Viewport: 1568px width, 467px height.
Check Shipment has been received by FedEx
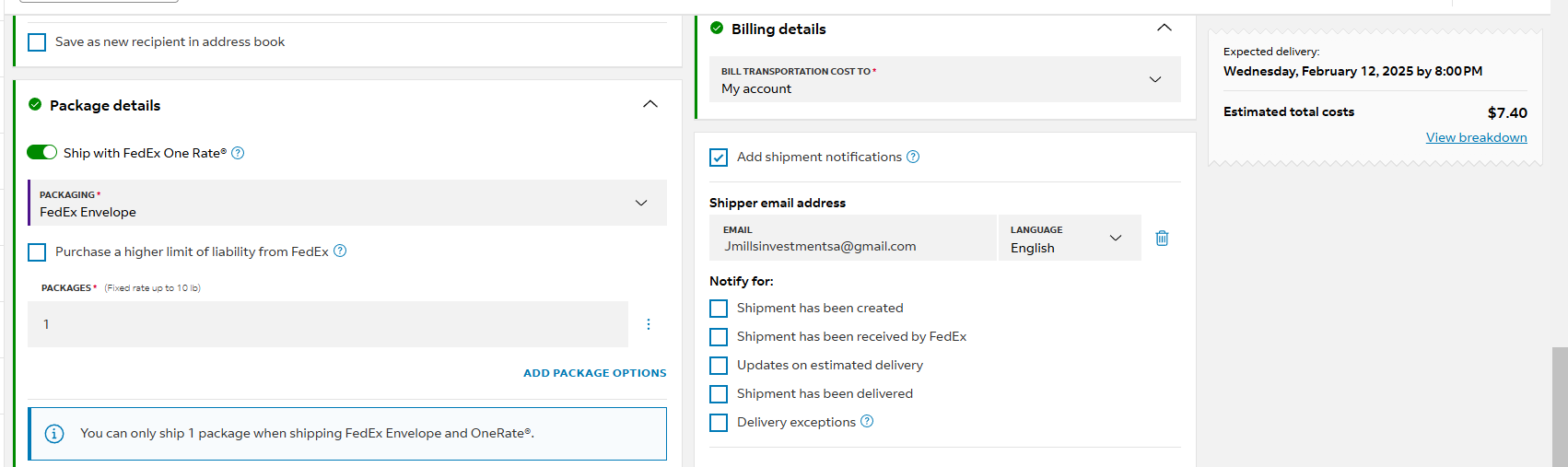[719, 337]
